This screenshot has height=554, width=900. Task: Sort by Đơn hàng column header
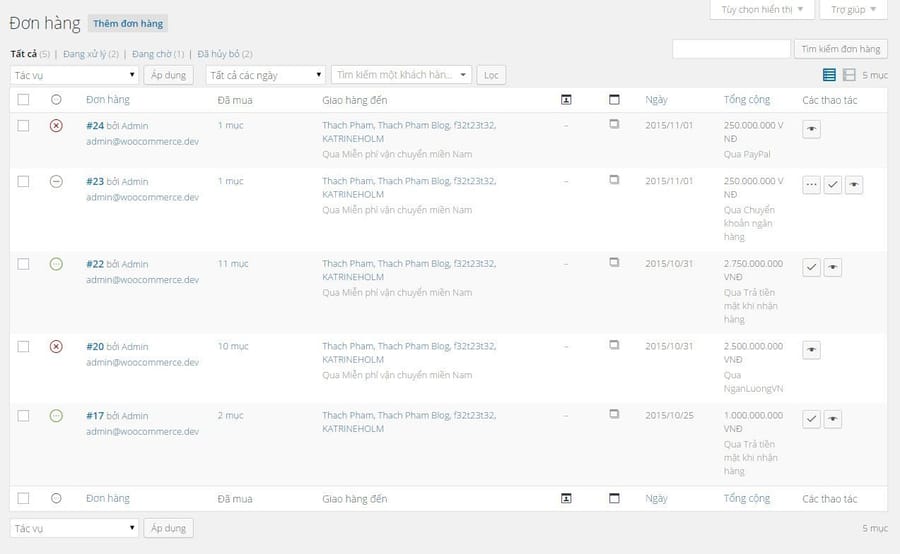pyautogui.click(x=108, y=99)
